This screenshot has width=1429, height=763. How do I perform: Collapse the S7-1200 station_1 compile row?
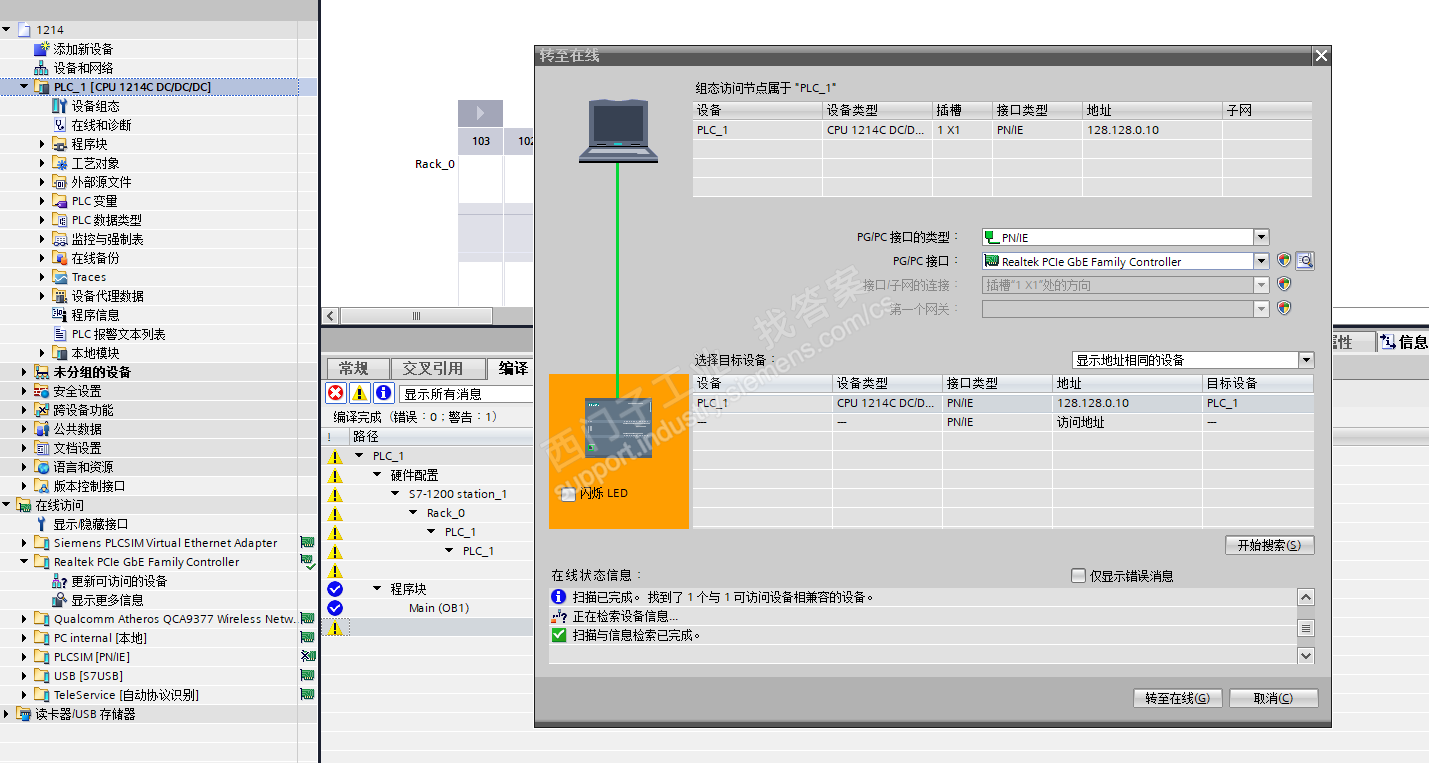click(395, 494)
